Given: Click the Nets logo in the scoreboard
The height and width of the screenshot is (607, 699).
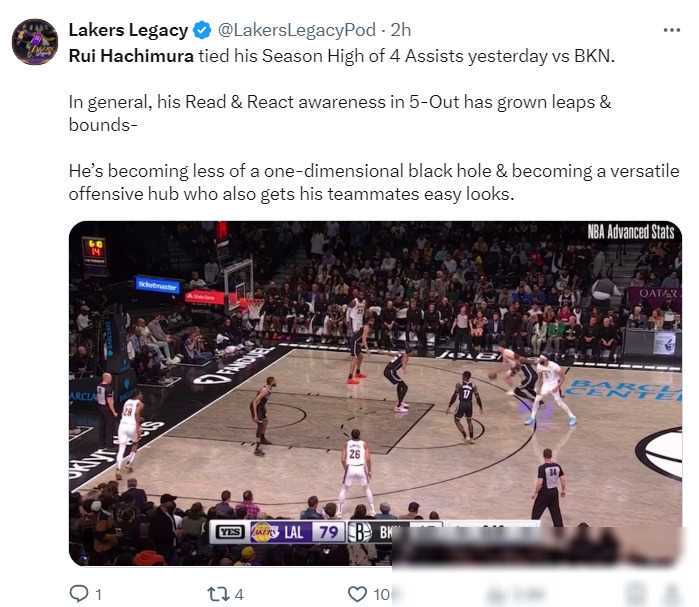Looking at the screenshot, I should 359,532.
